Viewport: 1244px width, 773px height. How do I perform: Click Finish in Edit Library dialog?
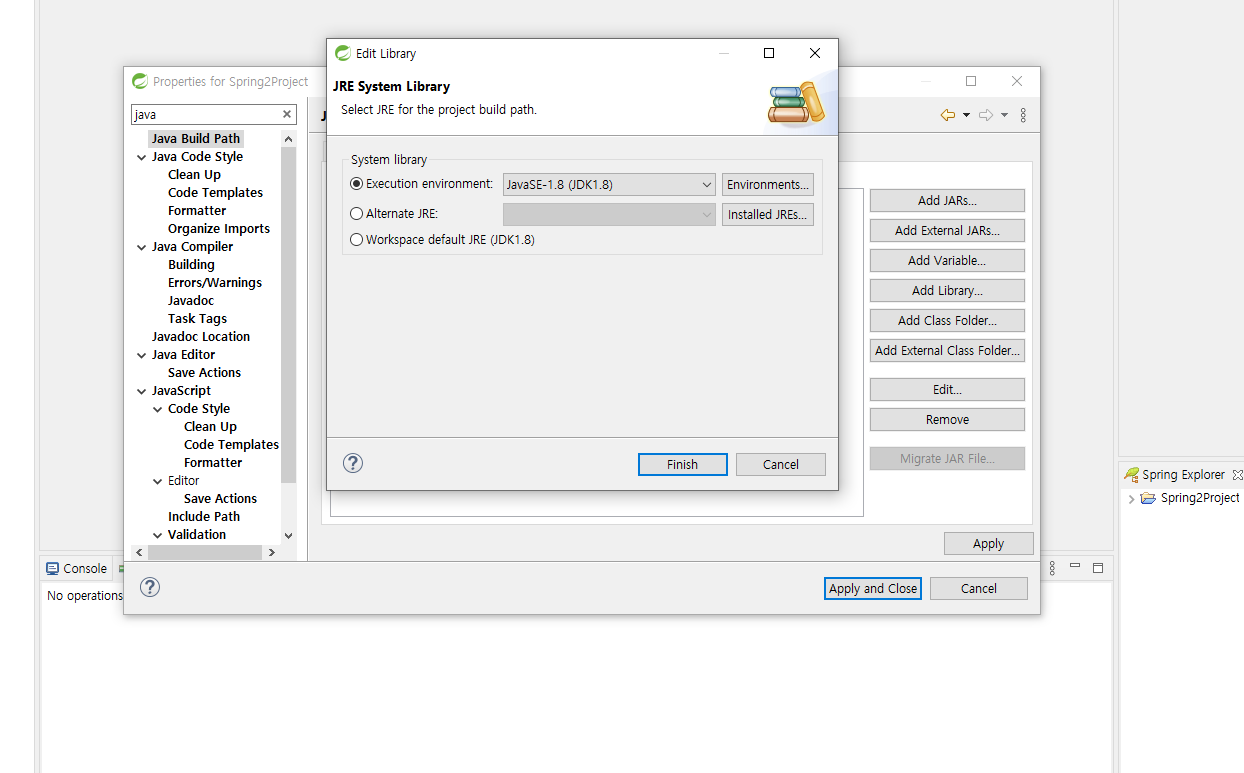click(683, 464)
